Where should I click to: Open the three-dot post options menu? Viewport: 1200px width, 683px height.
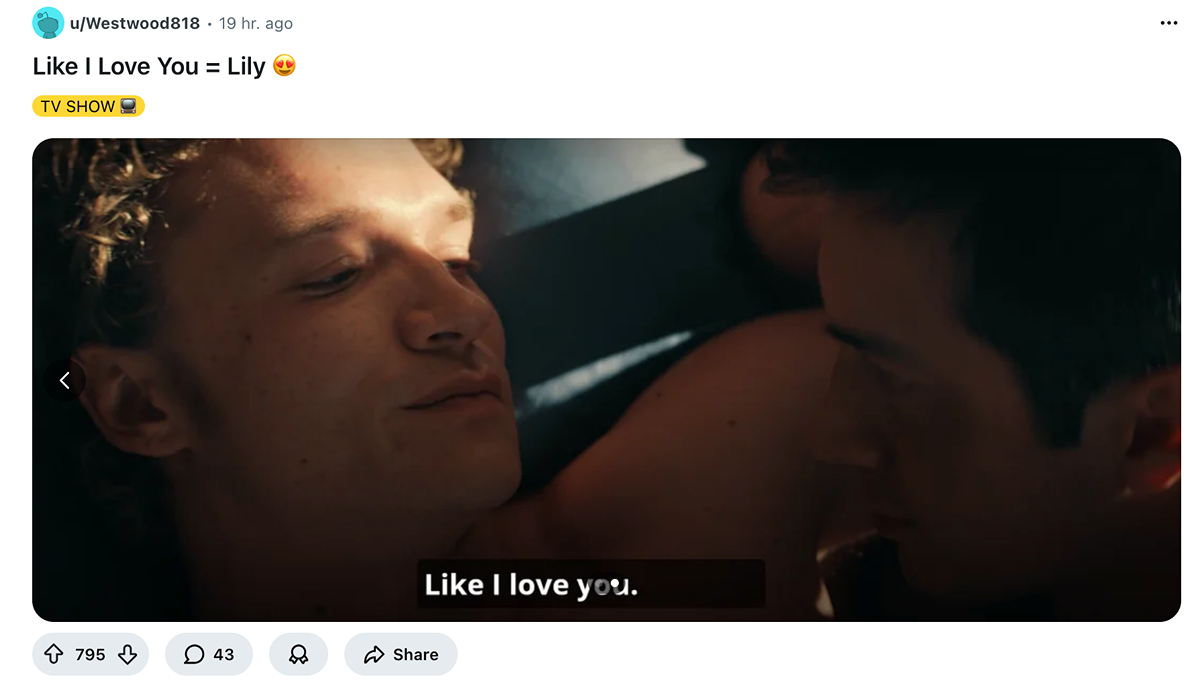tap(1168, 23)
